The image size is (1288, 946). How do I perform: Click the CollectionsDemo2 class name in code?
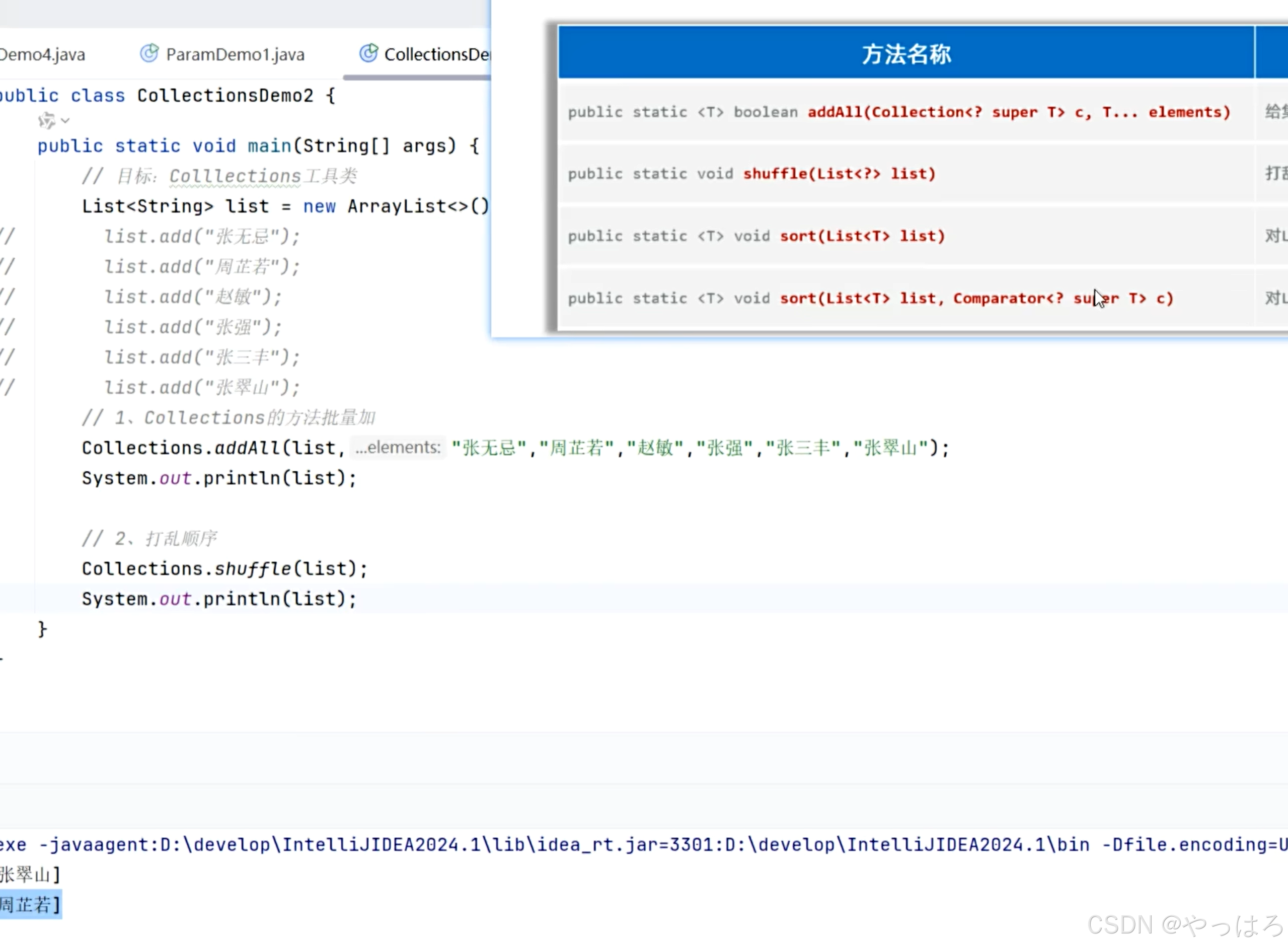225,96
